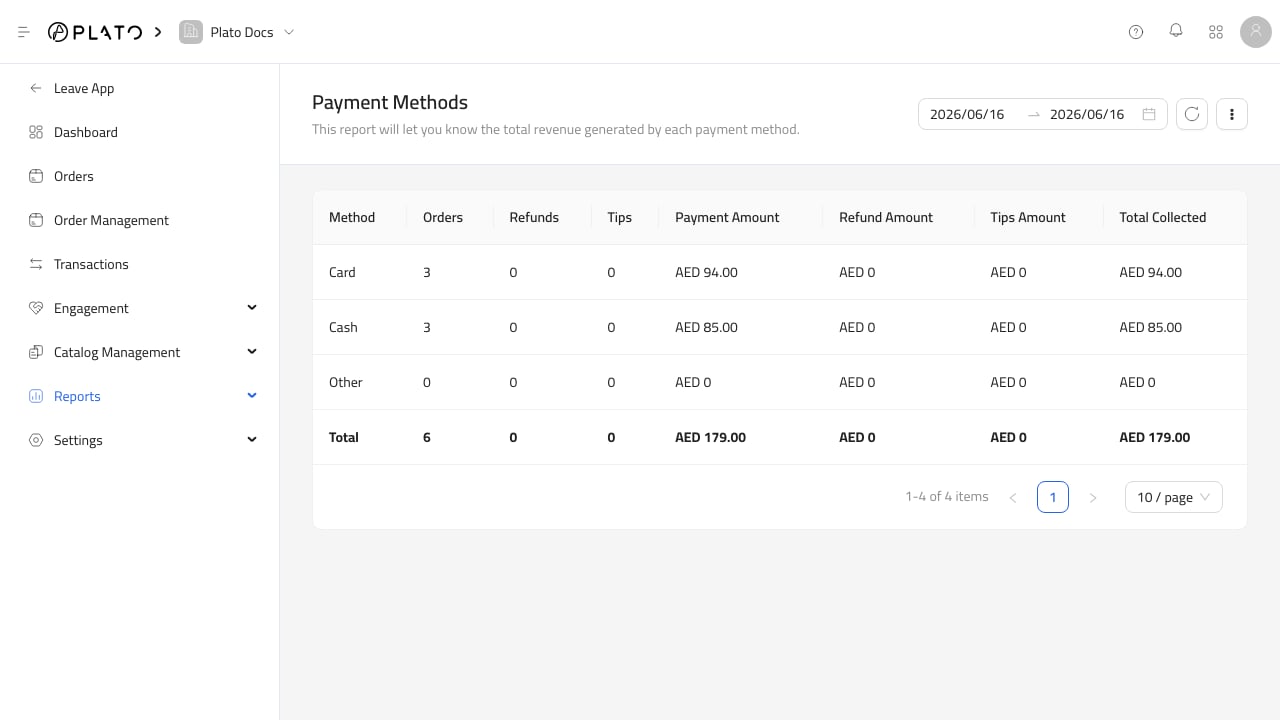Viewport: 1280px width, 720px height.
Task: Click the Transactions arrows icon
Action: pos(36,264)
